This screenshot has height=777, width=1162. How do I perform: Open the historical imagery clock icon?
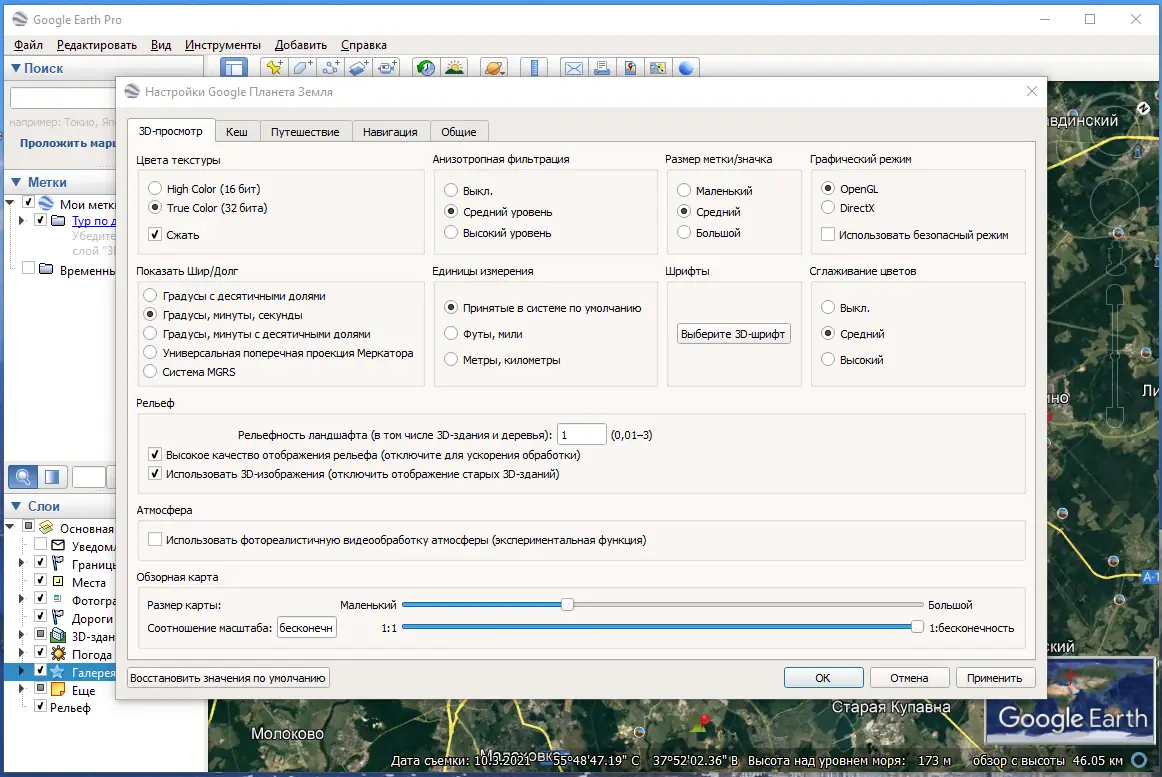click(x=426, y=68)
